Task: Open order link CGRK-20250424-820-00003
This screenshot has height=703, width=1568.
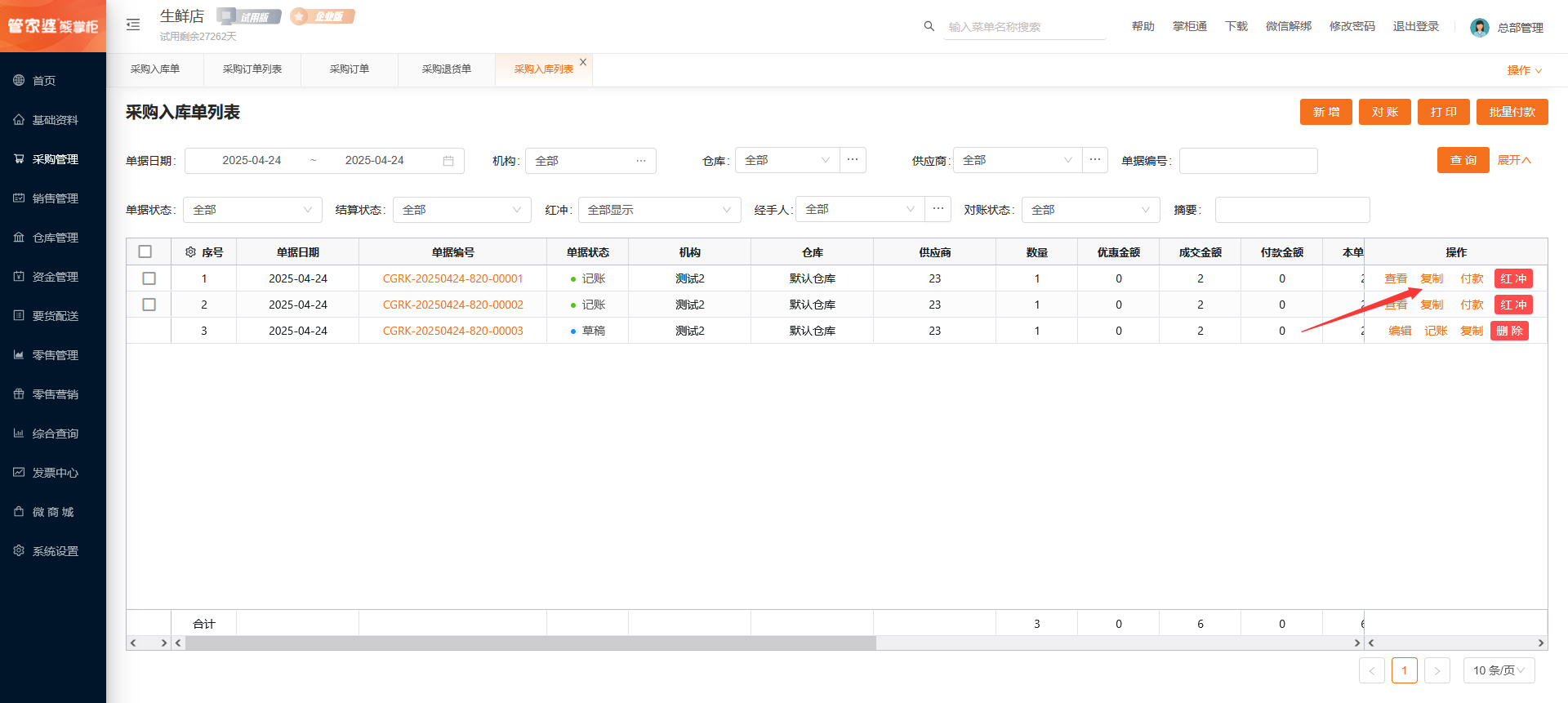Action: click(452, 331)
